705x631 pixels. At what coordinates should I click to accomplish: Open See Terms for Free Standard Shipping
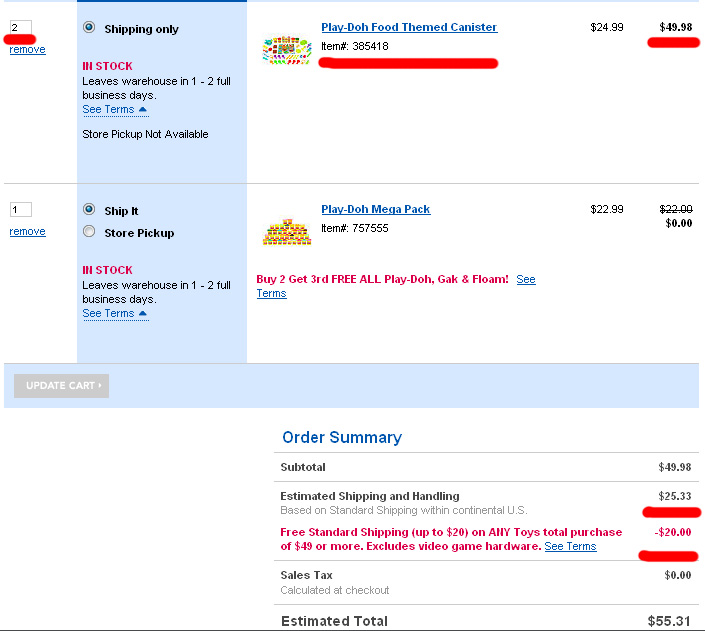point(571,546)
